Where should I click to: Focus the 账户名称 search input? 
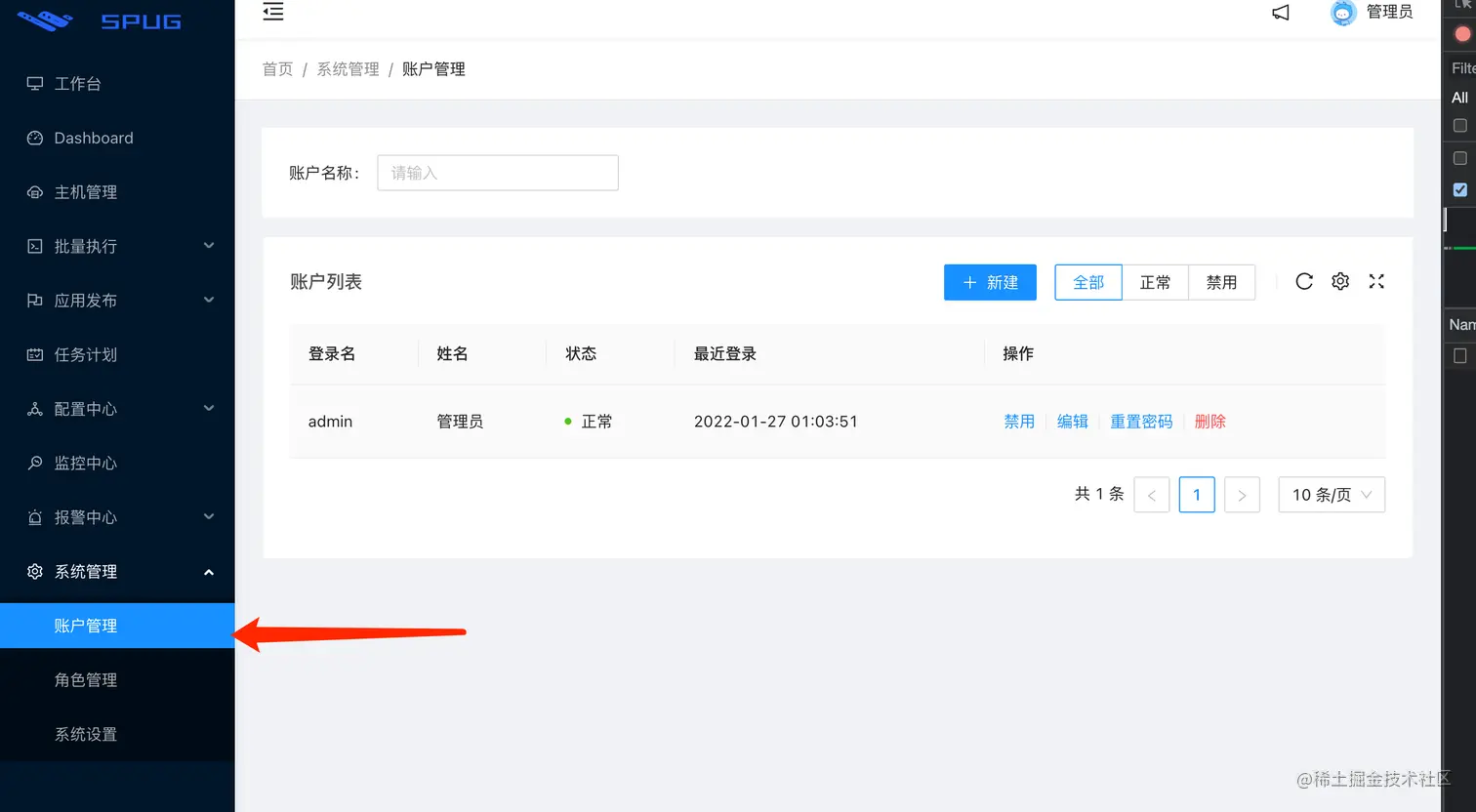(x=498, y=173)
